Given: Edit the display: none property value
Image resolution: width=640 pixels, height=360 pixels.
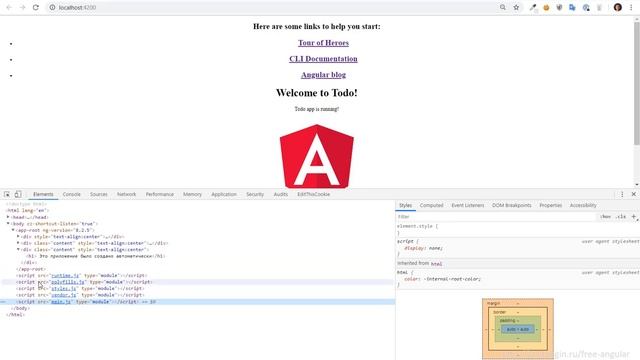Looking at the screenshot, I should pos(435,248).
